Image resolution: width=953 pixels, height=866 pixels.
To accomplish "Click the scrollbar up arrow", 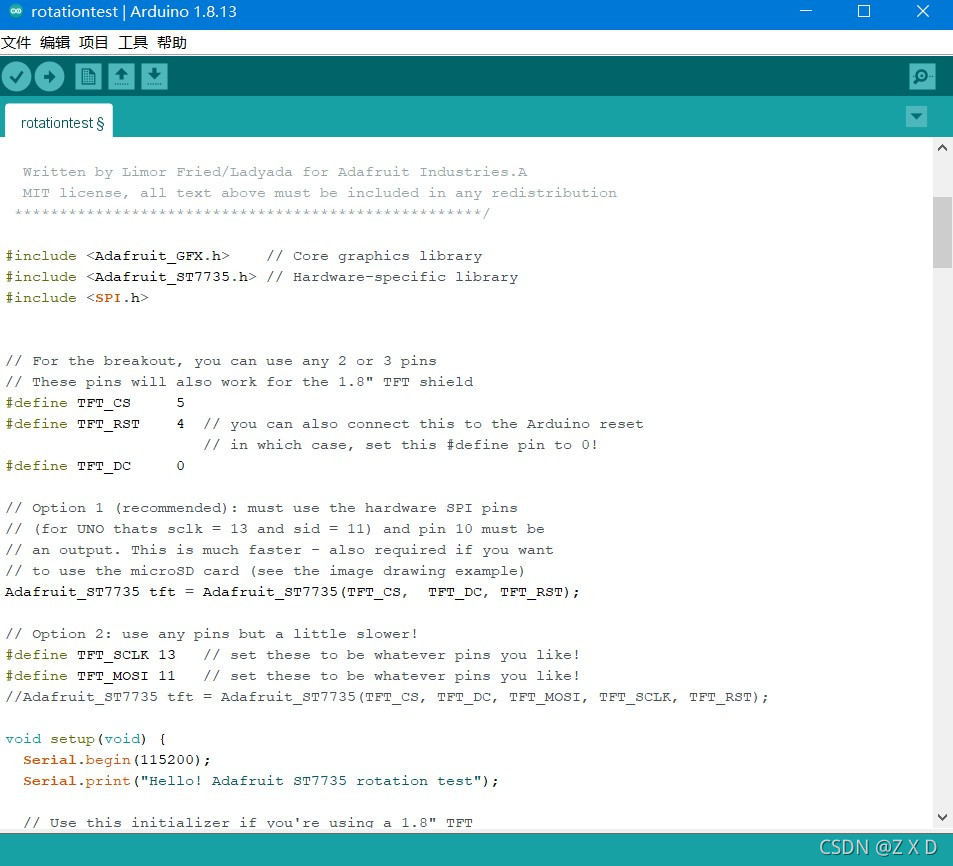I will [x=942, y=148].
